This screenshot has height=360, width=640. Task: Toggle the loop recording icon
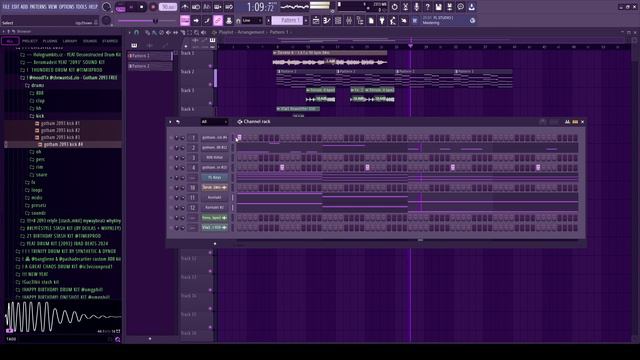click(229, 7)
